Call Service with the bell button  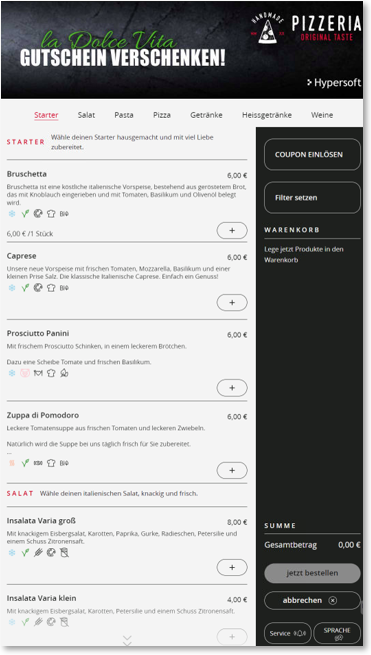click(x=287, y=633)
